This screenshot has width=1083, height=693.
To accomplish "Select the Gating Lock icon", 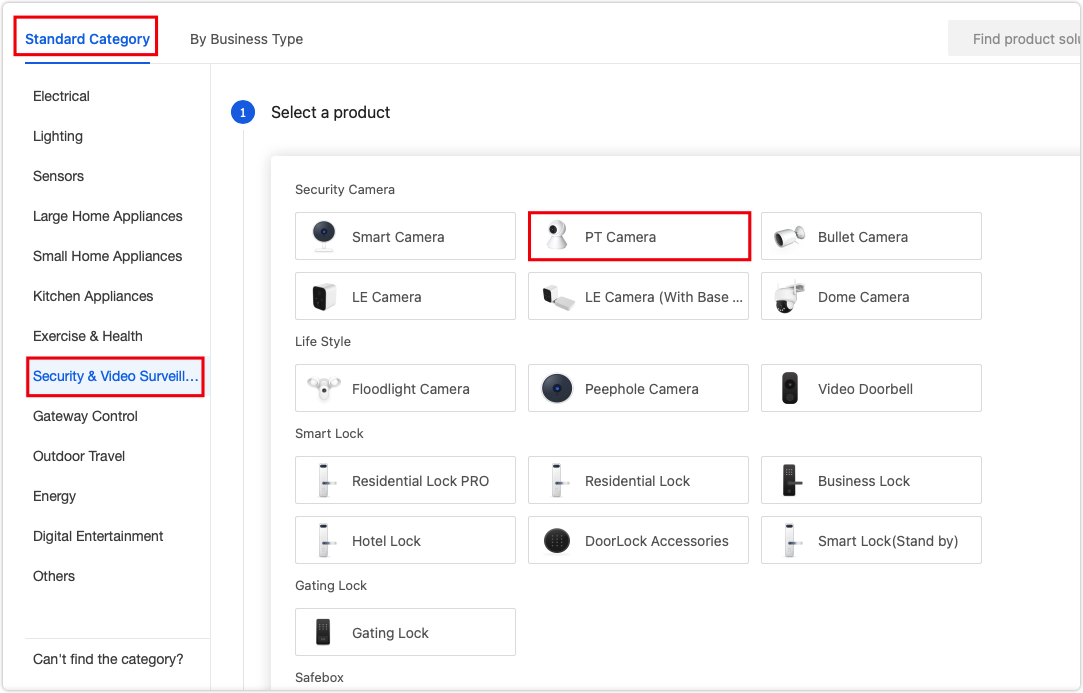I will 321,632.
